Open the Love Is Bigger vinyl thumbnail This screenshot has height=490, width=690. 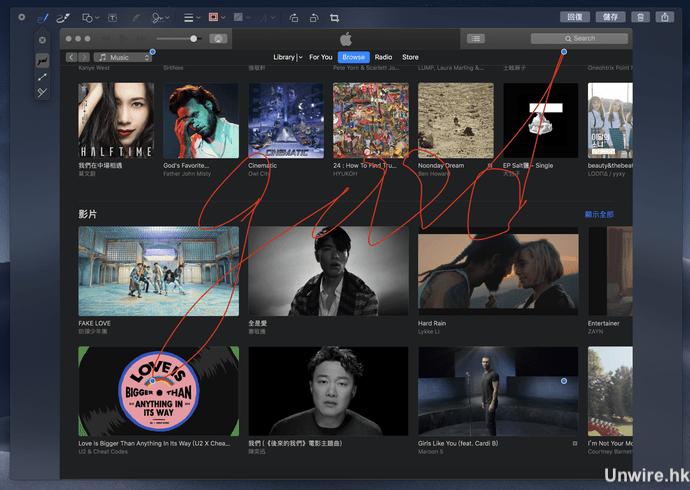(x=158, y=391)
